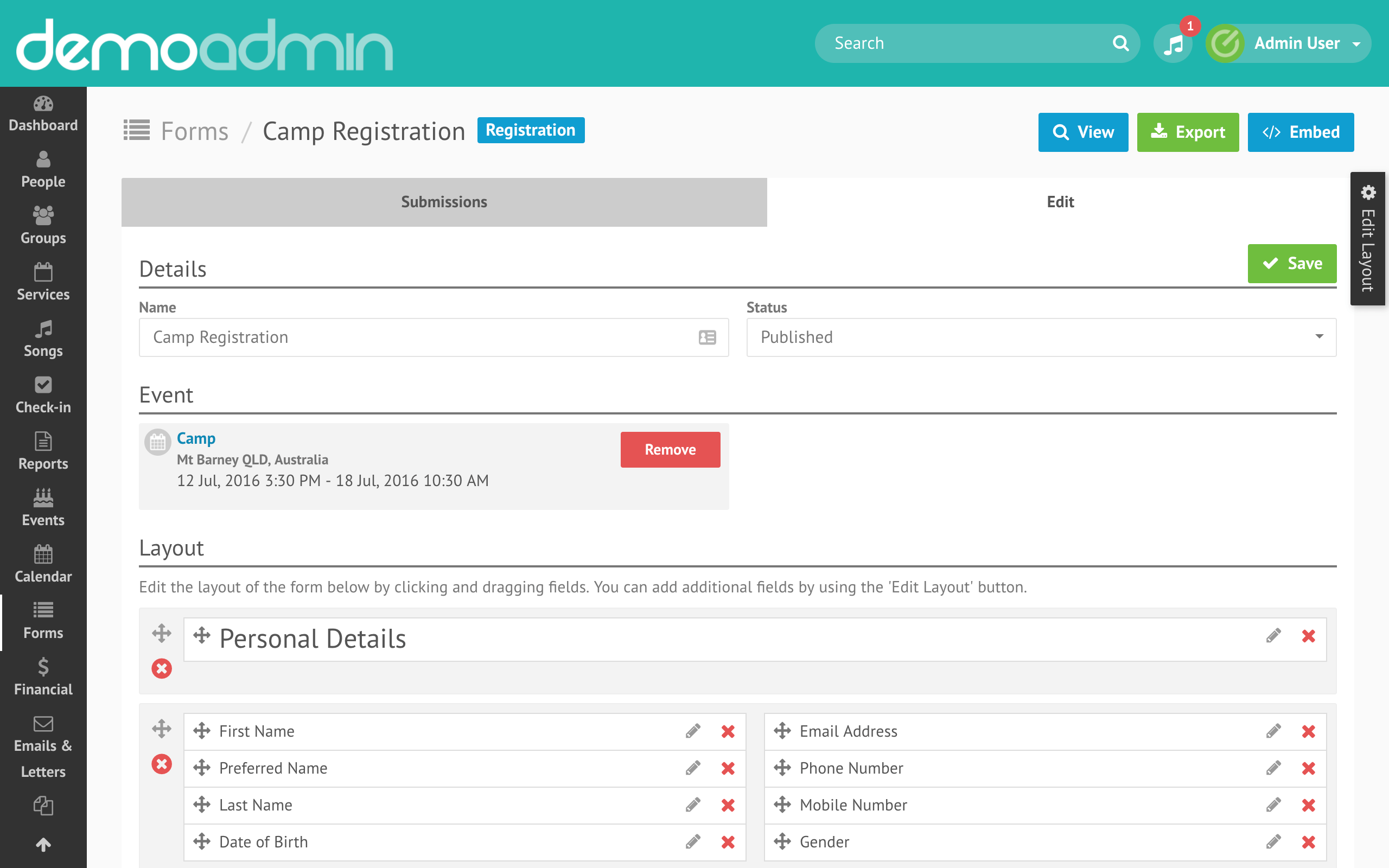Delete the First Name field
This screenshot has height=868, width=1389.
pos(728,731)
